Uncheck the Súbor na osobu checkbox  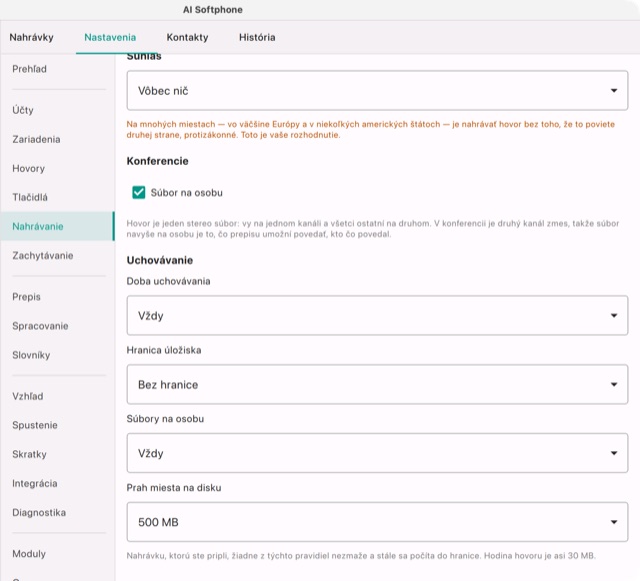[139, 192]
